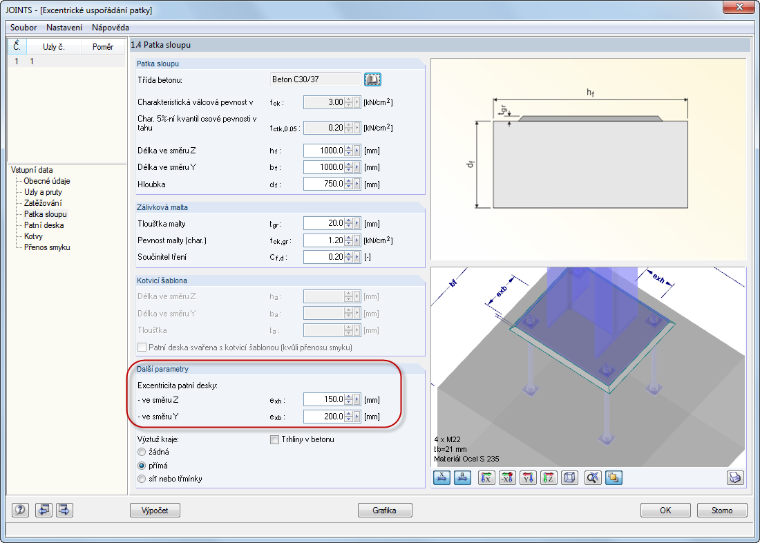Open flyout arrow beside df field

[357, 184]
